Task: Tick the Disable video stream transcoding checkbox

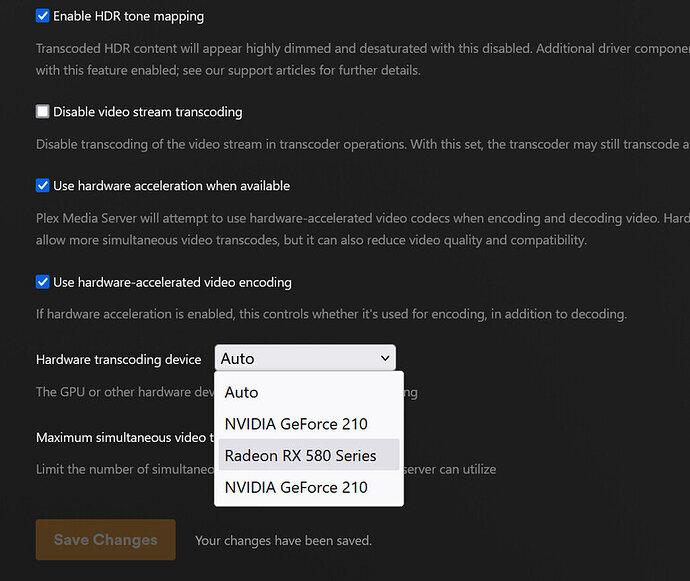Action: [43, 112]
